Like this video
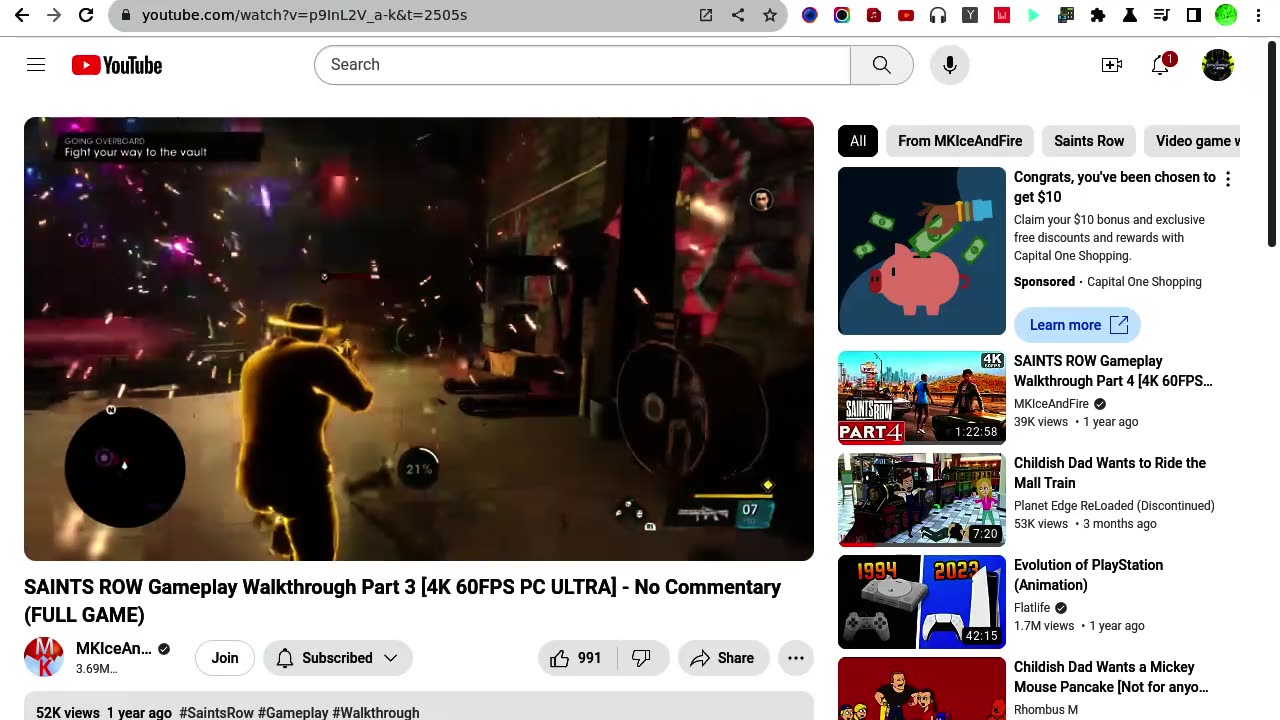1280x720 pixels. [577, 658]
